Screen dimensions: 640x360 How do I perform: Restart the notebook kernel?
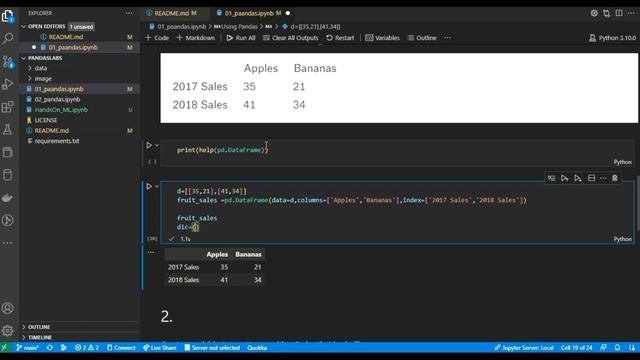340,38
